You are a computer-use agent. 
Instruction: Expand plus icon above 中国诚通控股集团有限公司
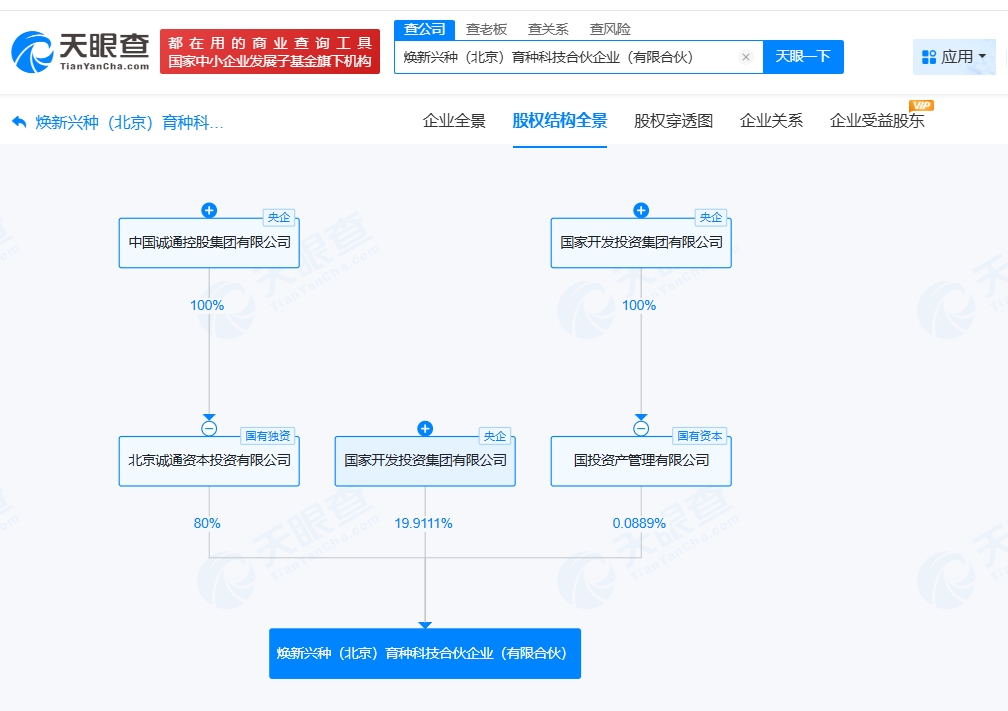[x=209, y=210]
